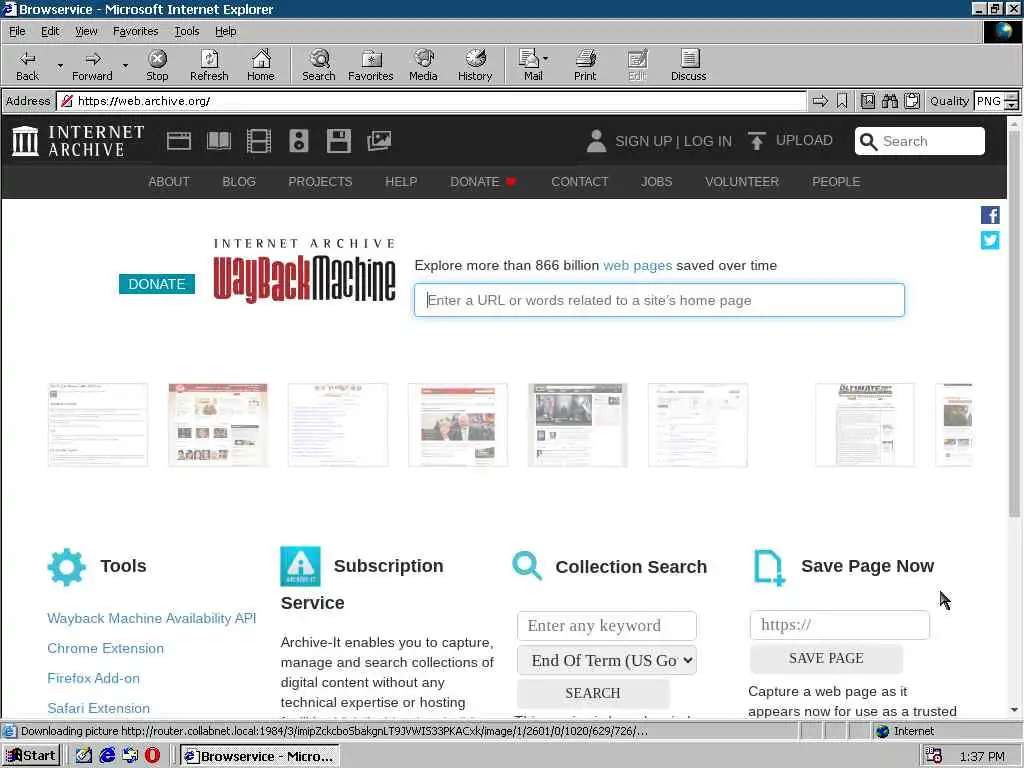Open the End Of Term collection dropdown
The width and height of the screenshot is (1024, 768).
pos(607,660)
